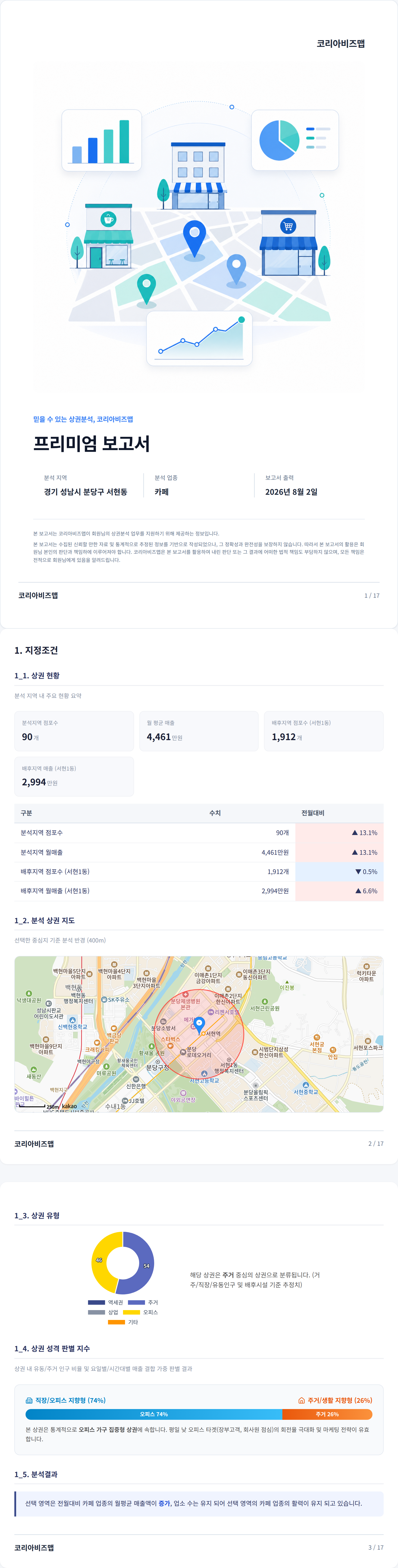This screenshot has height=1568, width=398.
Task: Click the 스타벅스 marker on the map
Action: 171,1046
